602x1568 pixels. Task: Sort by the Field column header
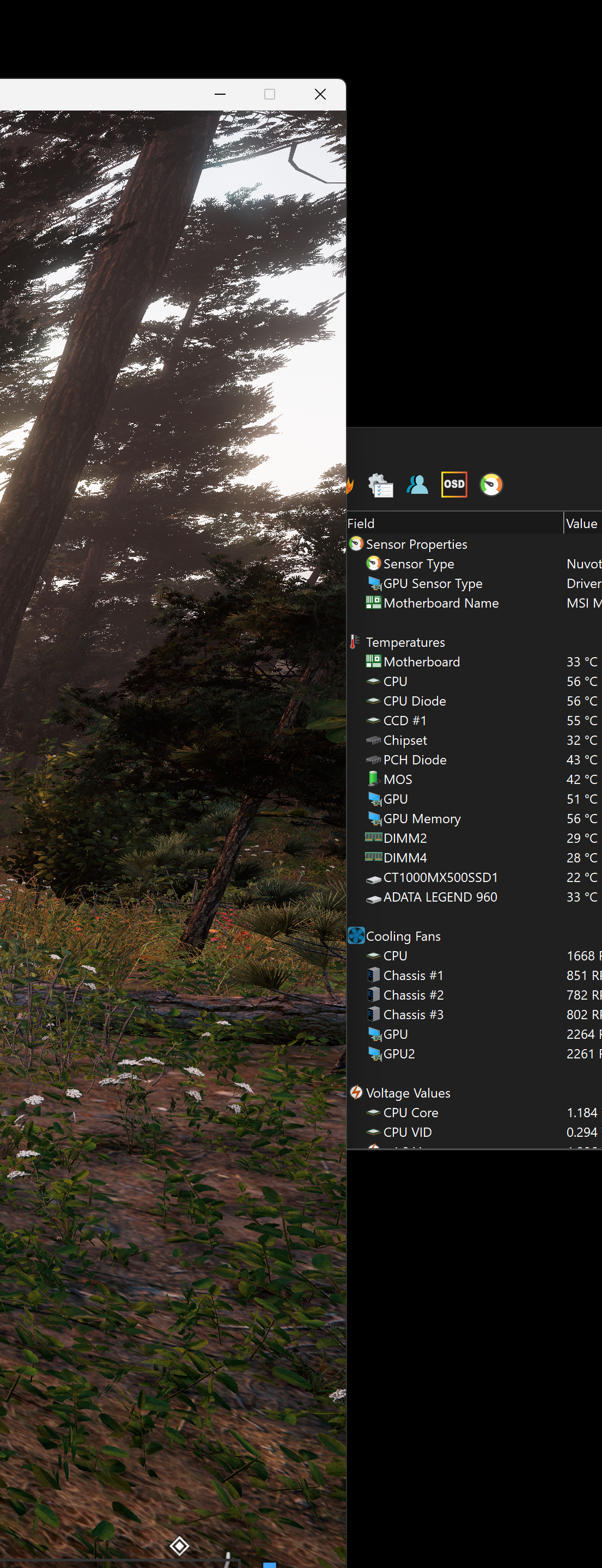[x=454, y=523]
